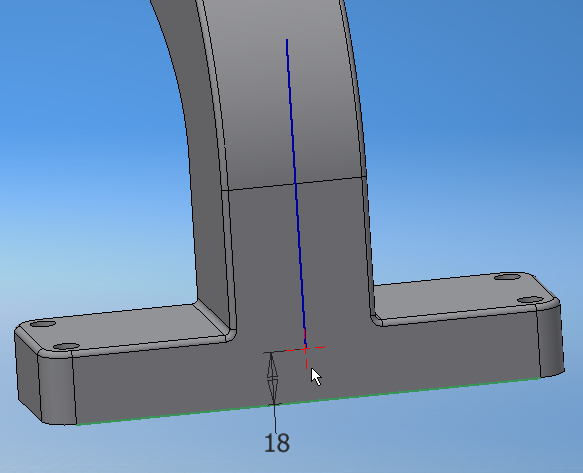The height and width of the screenshot is (473, 583).
Task: Click the horizontal seam line across the arm
Action: 294,184
